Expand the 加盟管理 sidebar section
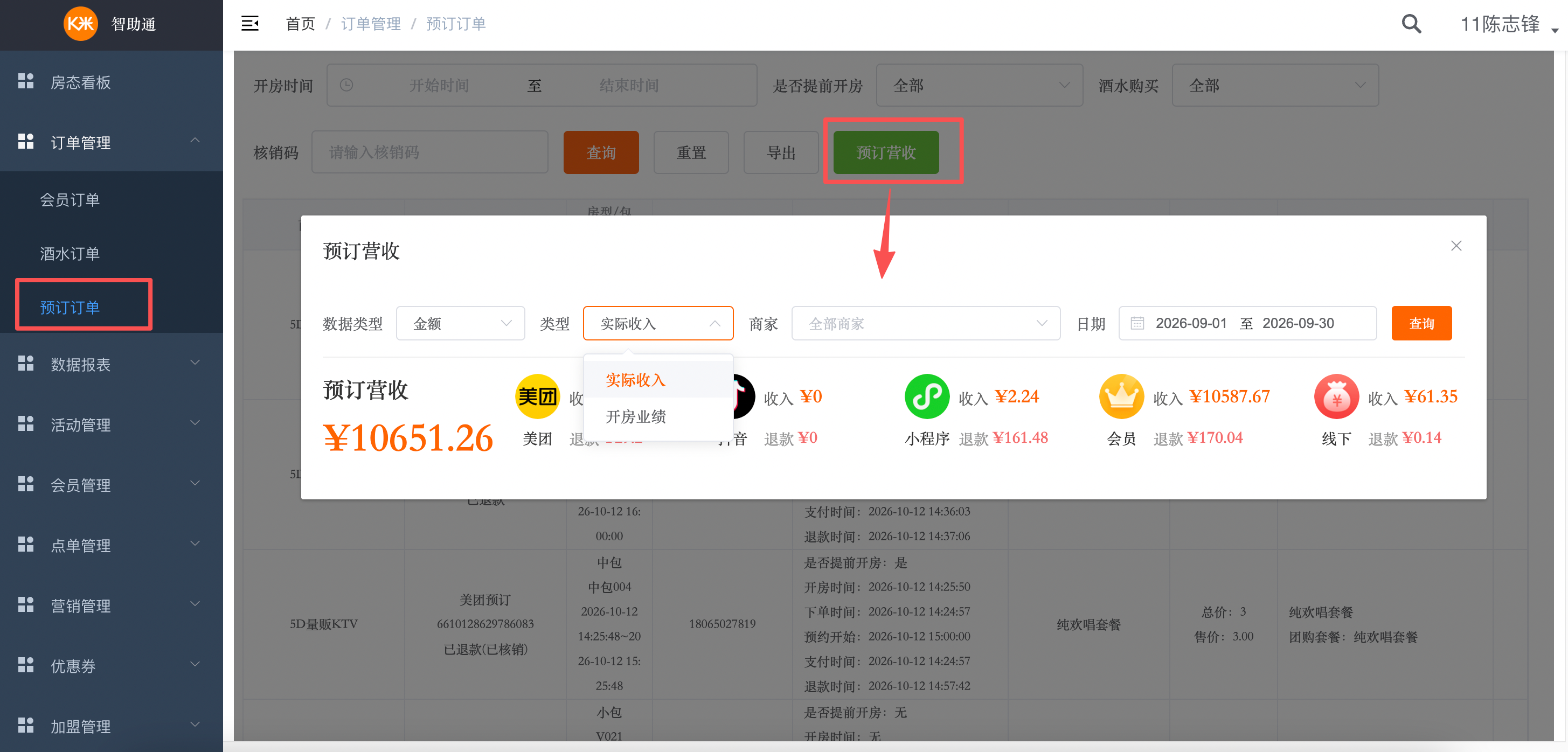The image size is (1568, 752). 112,725
